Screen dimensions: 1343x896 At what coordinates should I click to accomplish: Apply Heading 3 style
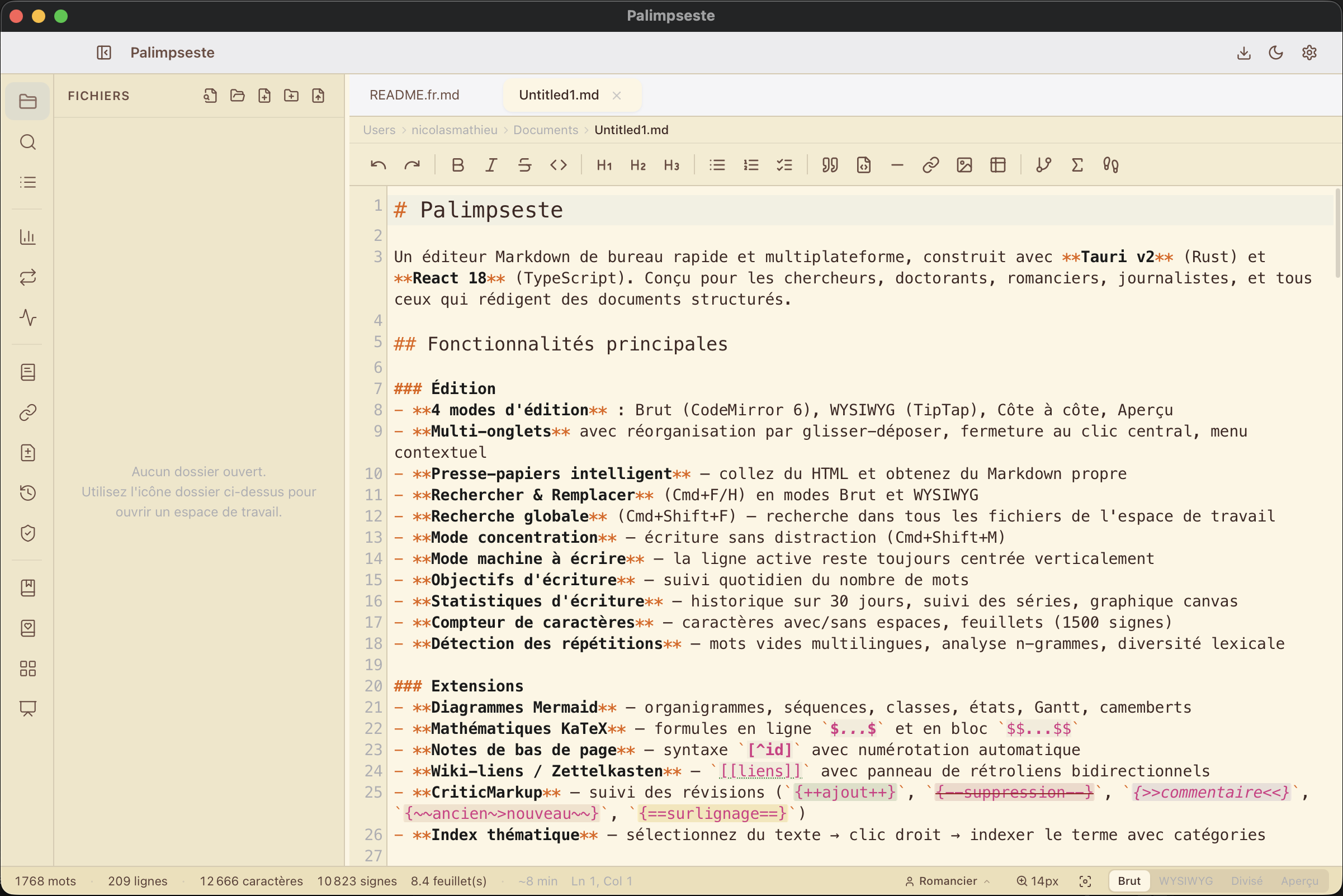pyautogui.click(x=671, y=165)
